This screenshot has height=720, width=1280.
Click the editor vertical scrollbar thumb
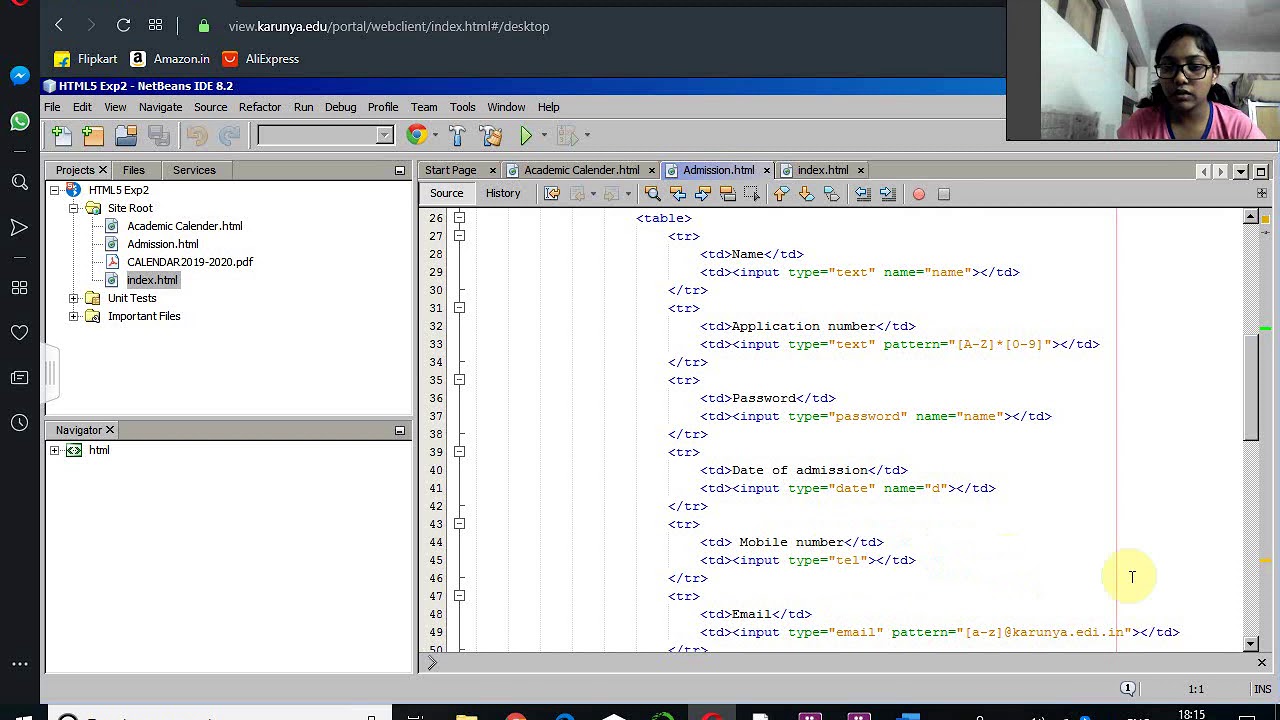(x=1251, y=387)
